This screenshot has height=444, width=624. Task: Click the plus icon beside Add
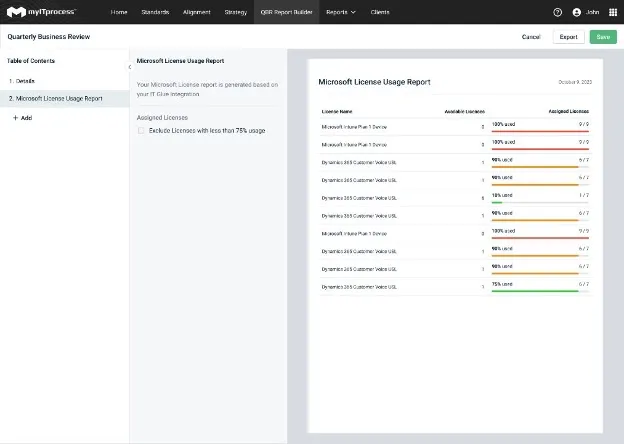15,117
